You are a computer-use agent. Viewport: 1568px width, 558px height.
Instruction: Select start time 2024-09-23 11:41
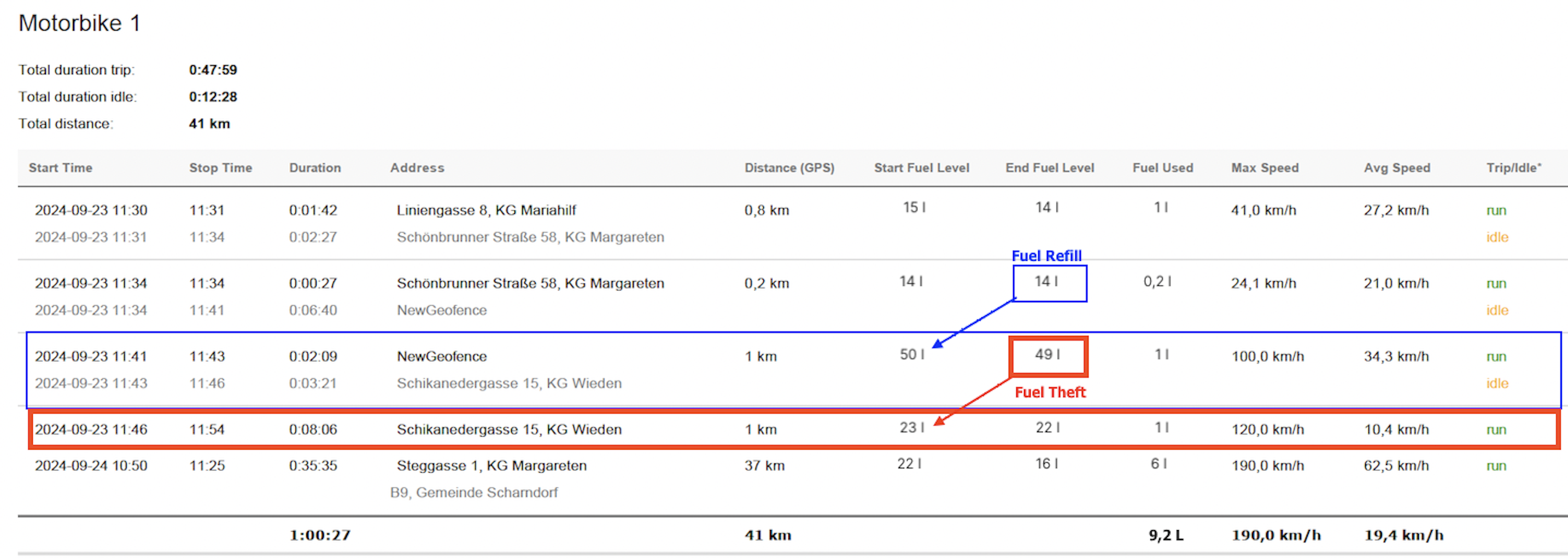(x=91, y=356)
